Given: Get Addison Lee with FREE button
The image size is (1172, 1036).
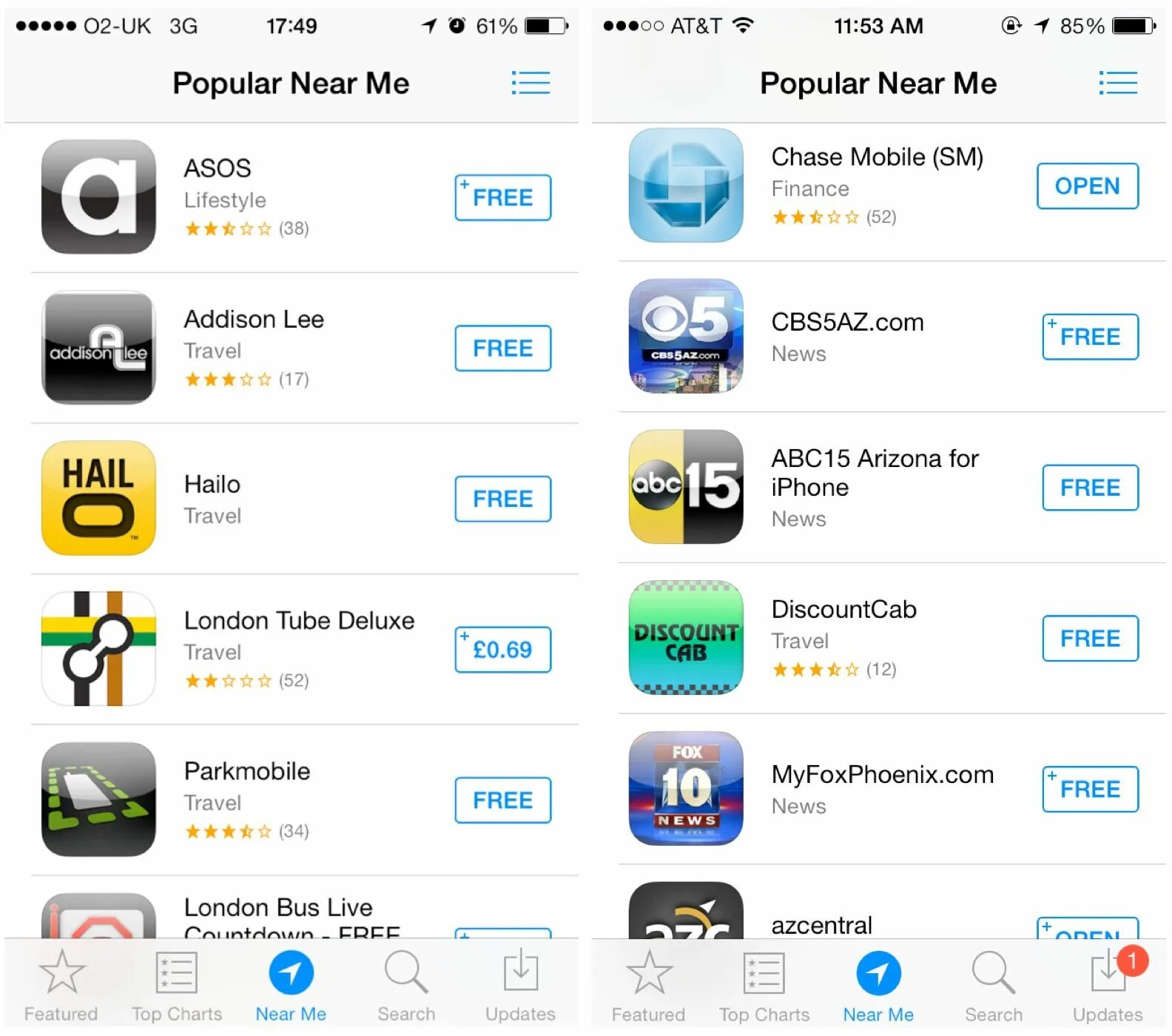Looking at the screenshot, I should tap(503, 348).
